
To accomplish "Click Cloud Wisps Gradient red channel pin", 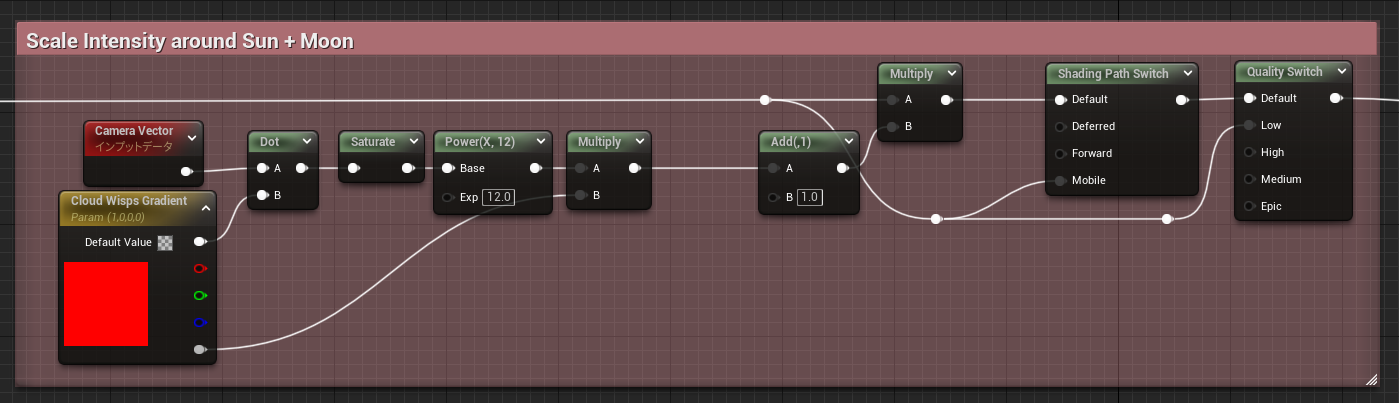I will (x=200, y=268).
